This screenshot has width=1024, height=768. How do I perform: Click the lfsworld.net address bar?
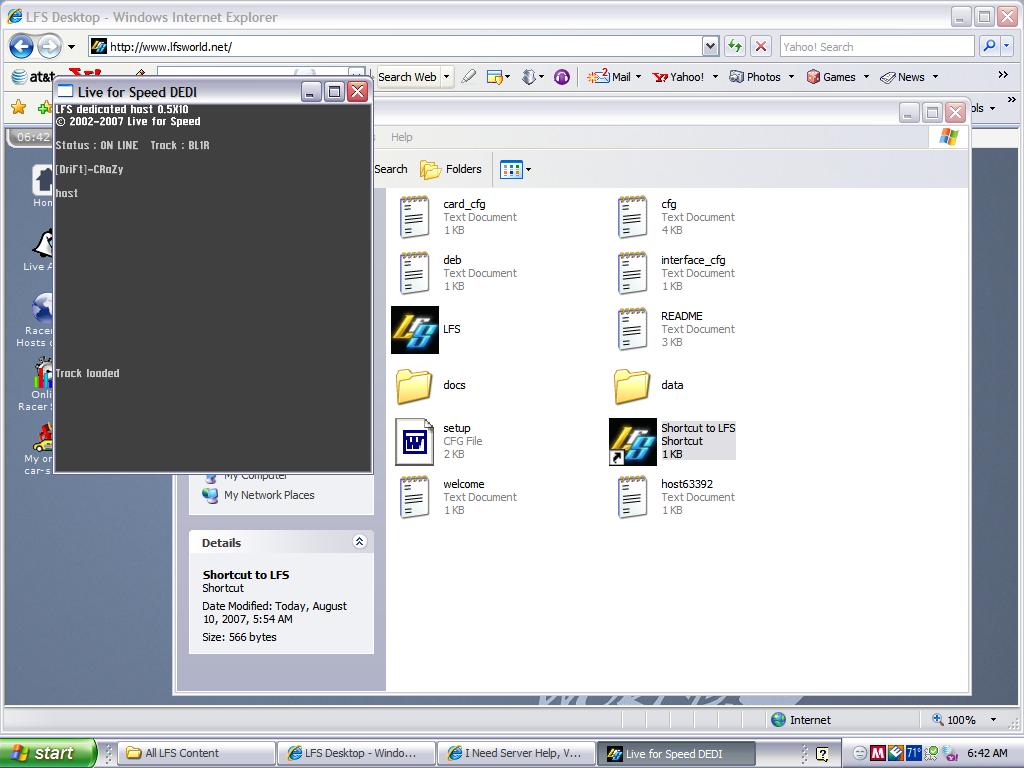[395, 46]
